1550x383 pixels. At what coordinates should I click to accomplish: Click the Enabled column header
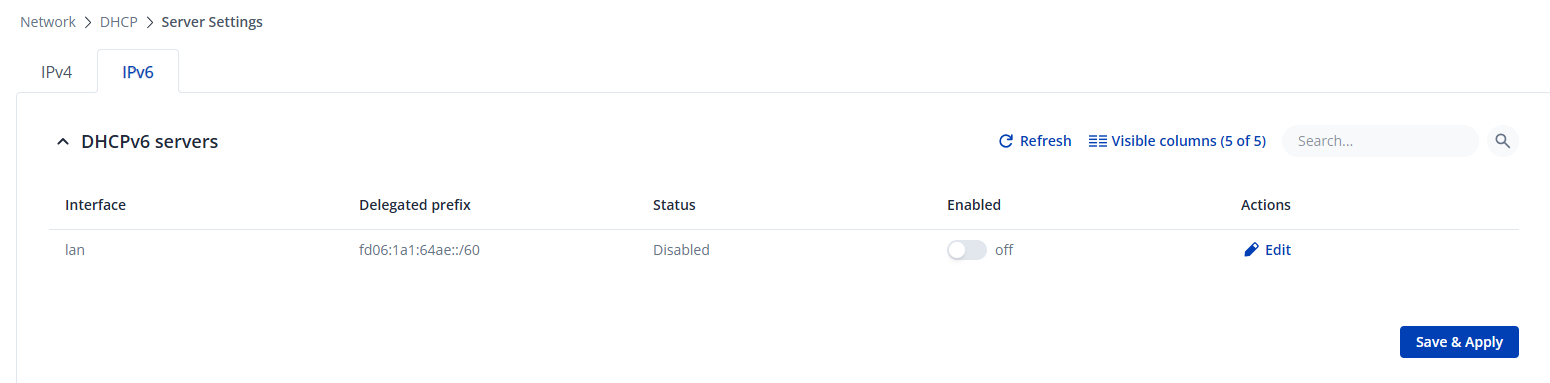[x=974, y=205]
